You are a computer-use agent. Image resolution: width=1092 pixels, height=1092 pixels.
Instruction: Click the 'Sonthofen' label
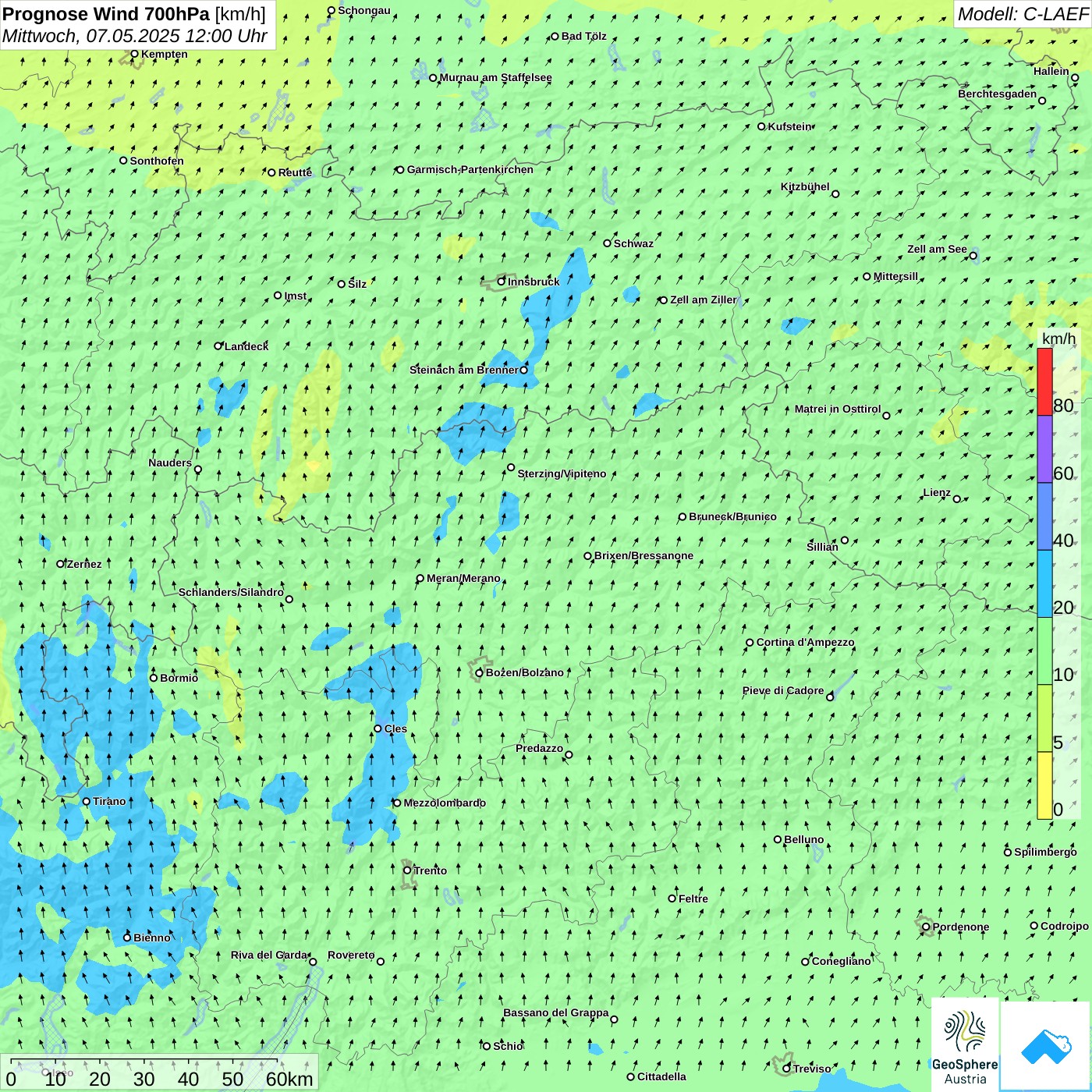click(157, 161)
